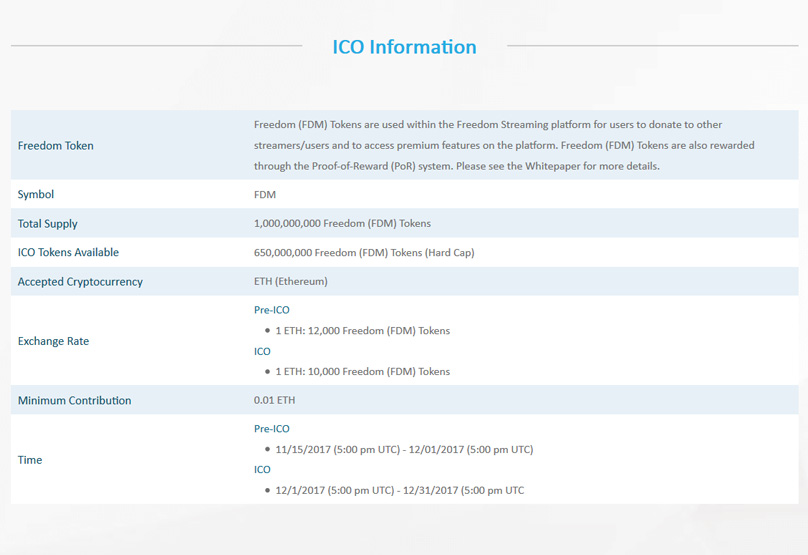808x555 pixels.
Task: Click ICO heading under Exchange Rate
Action: coord(262,351)
